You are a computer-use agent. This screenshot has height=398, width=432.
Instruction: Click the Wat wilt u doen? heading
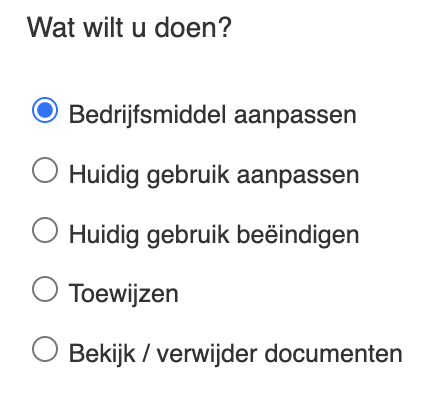pos(129,27)
